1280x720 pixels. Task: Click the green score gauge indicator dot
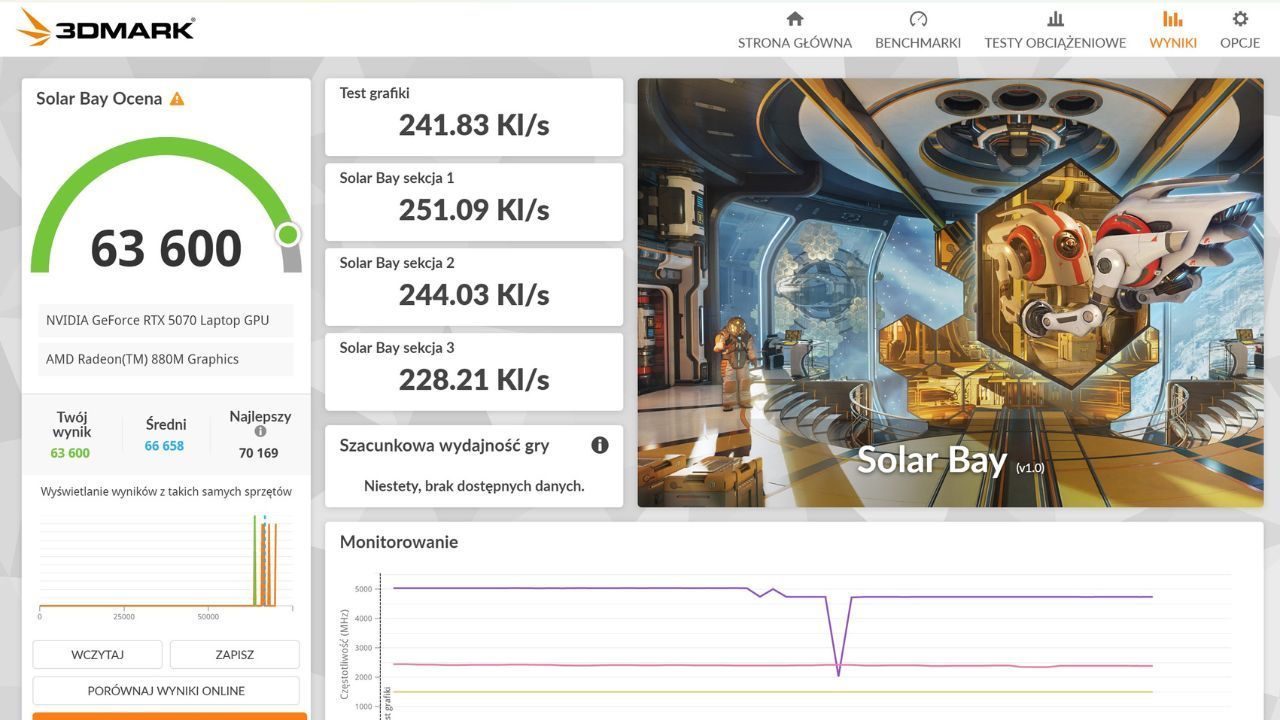tap(288, 235)
